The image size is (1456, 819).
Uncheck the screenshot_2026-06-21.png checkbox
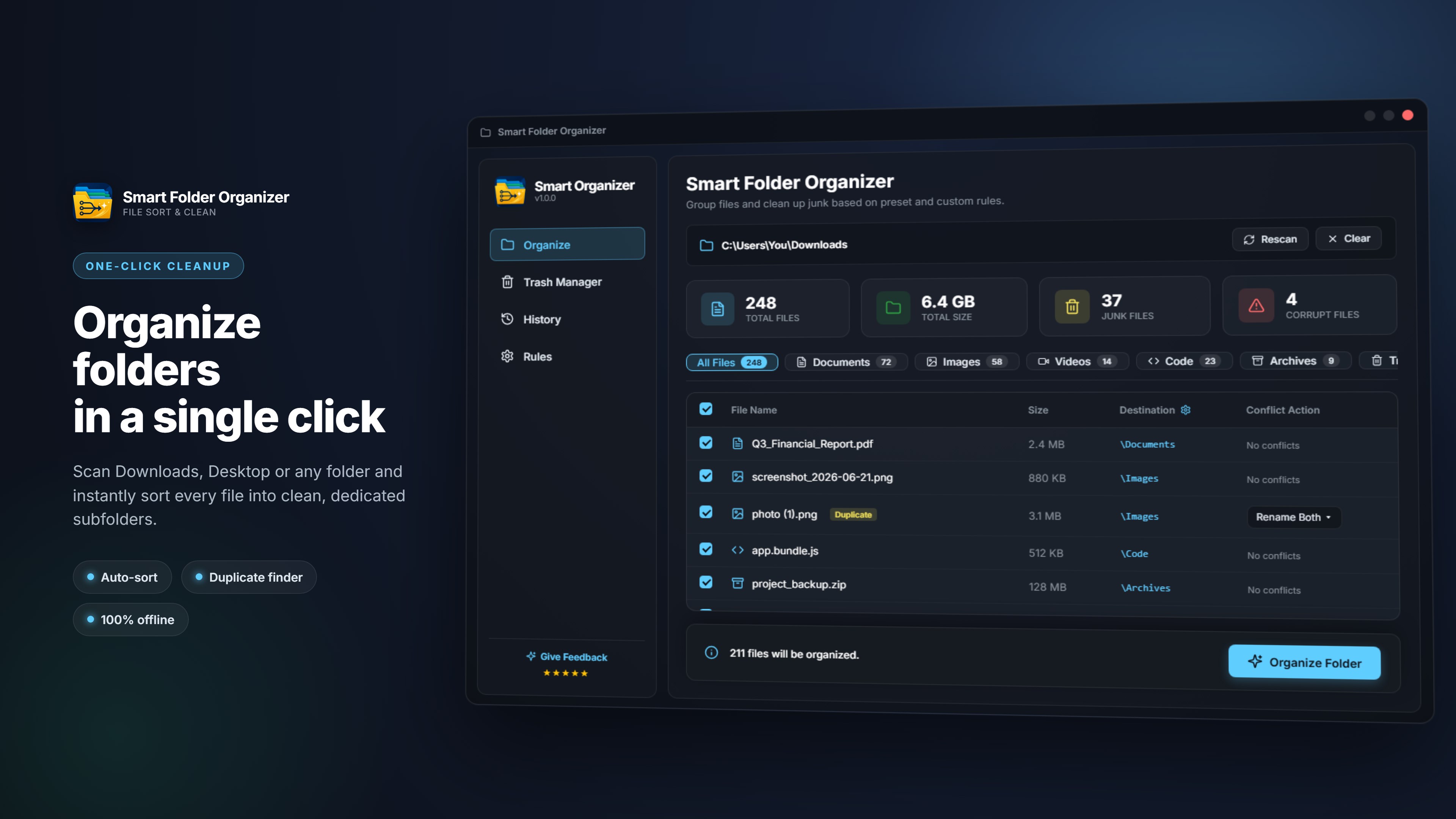coord(706,476)
